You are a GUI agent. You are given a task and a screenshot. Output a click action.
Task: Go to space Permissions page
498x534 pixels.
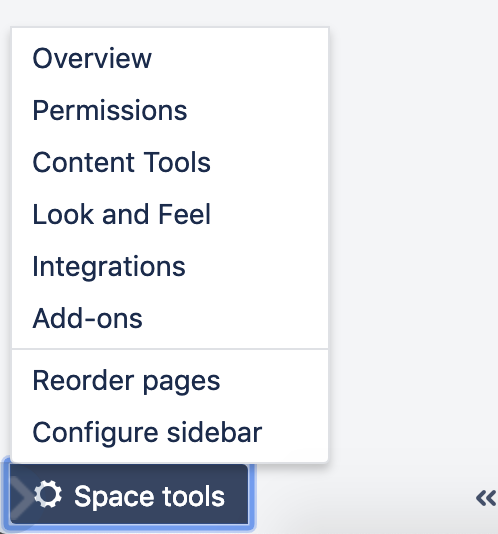point(170,110)
